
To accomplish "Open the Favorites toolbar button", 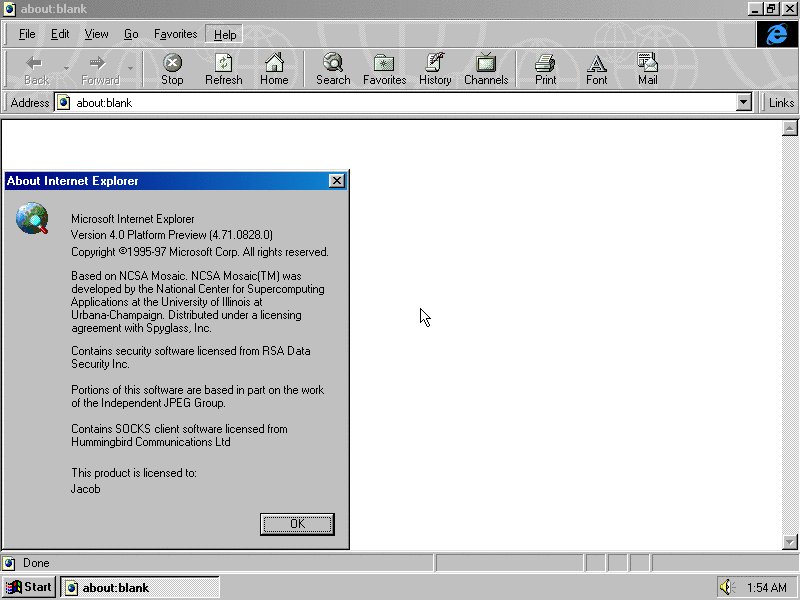I will coord(384,69).
